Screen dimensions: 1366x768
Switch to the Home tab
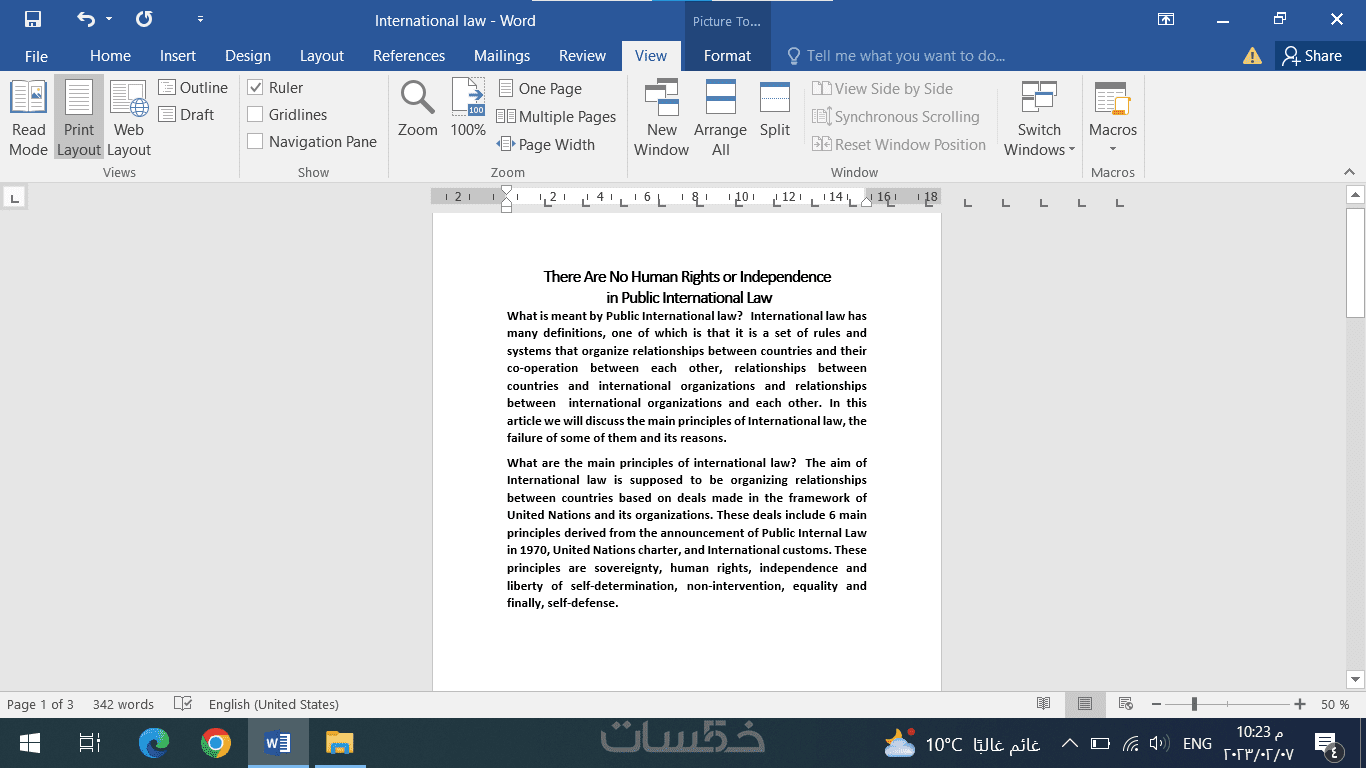coord(110,56)
